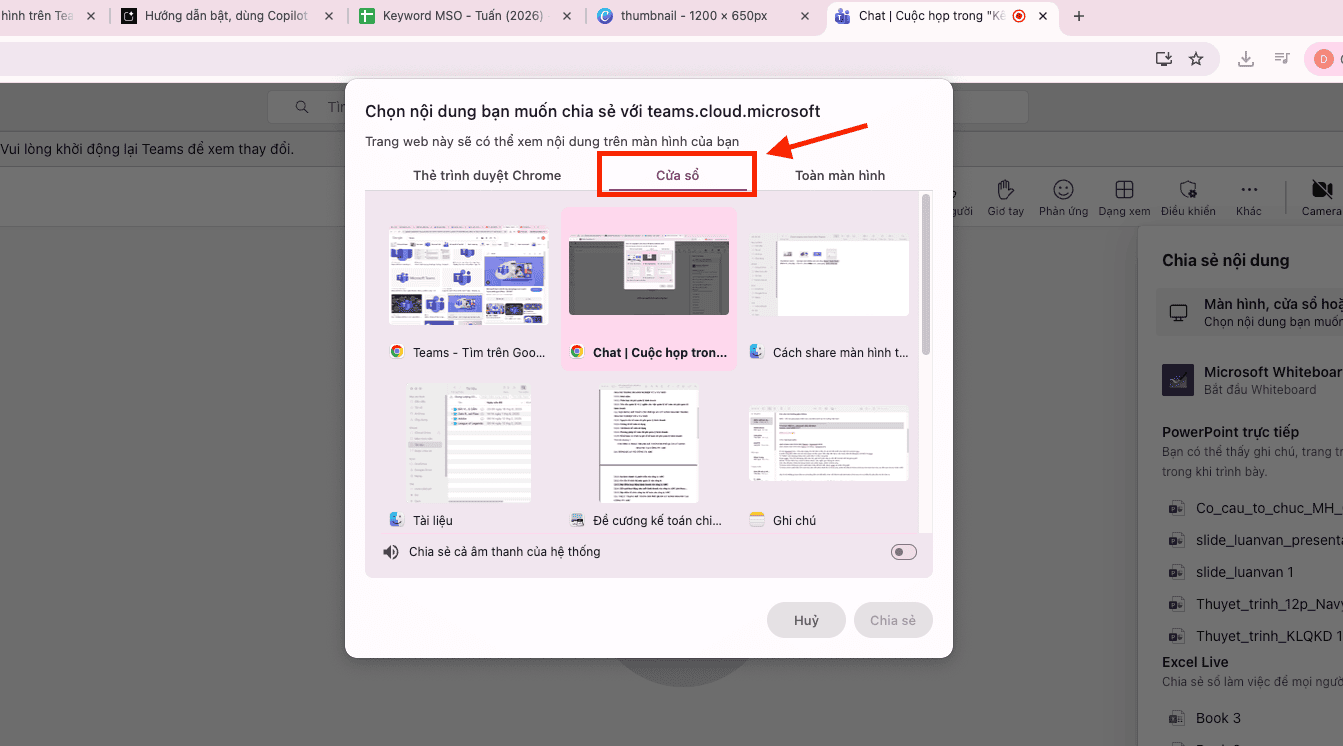Click the install app icon in address bar
This screenshot has width=1343, height=746.
(1164, 59)
